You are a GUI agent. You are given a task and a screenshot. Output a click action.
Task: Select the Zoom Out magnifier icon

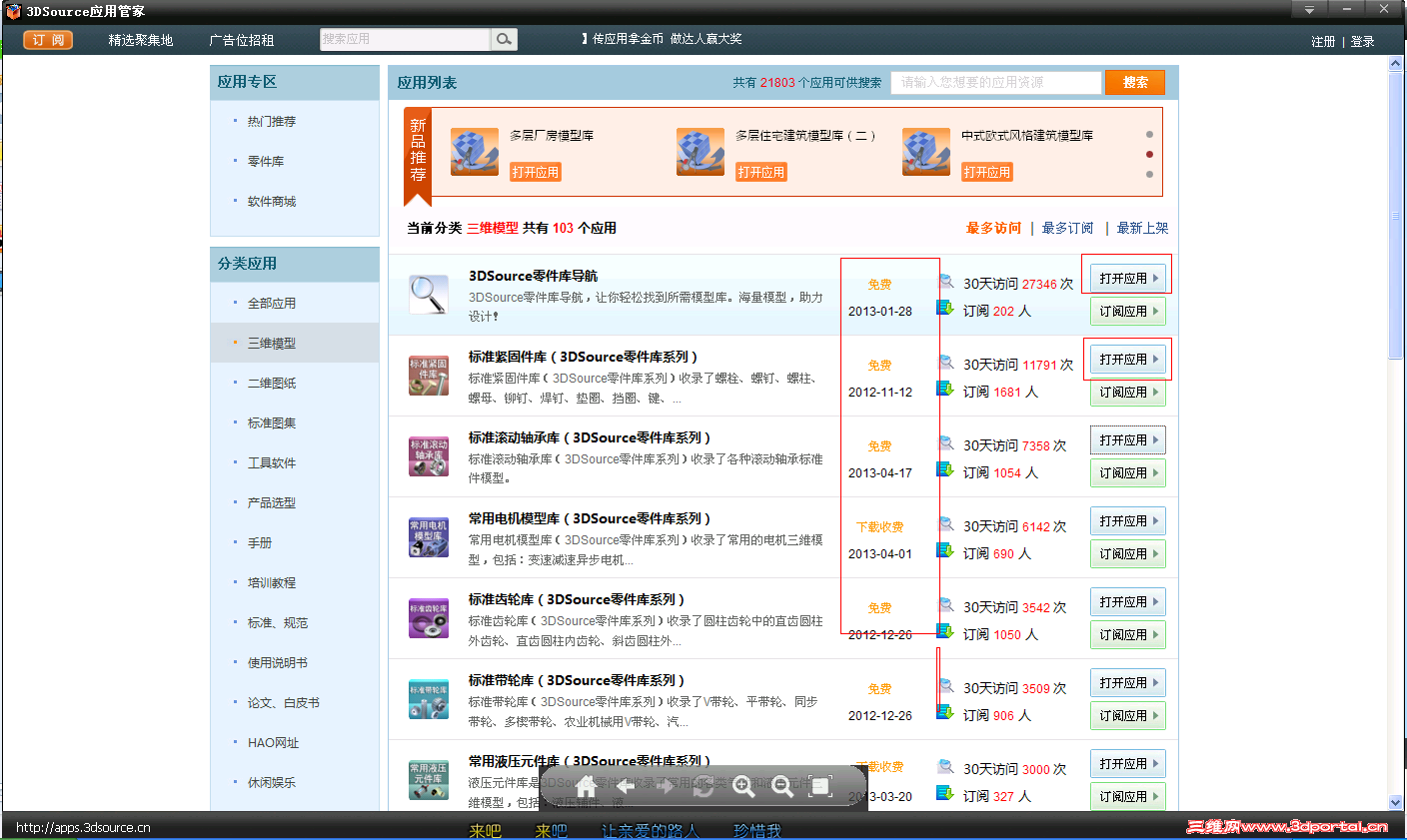[x=782, y=786]
